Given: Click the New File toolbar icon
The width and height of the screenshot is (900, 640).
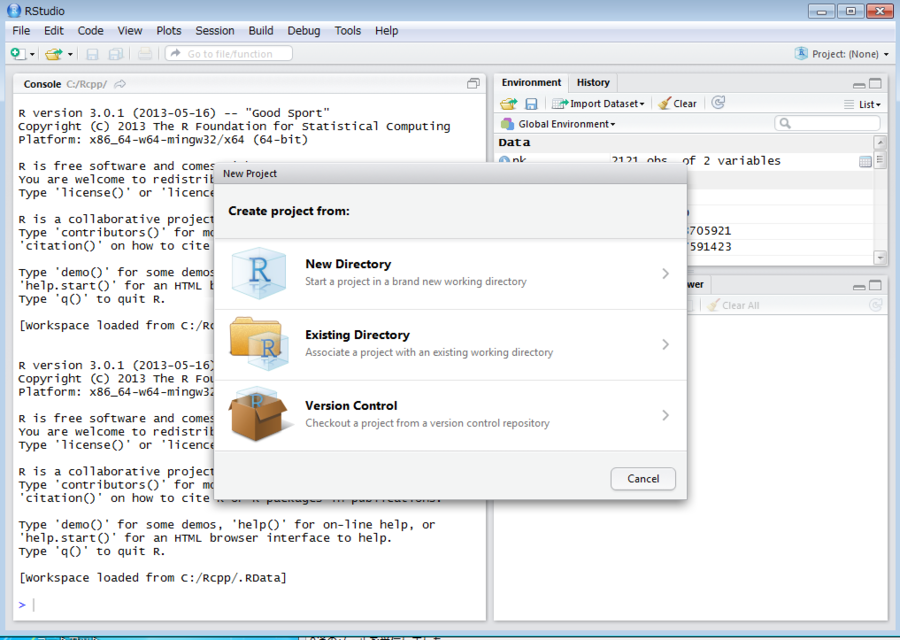Looking at the screenshot, I should point(18,54).
